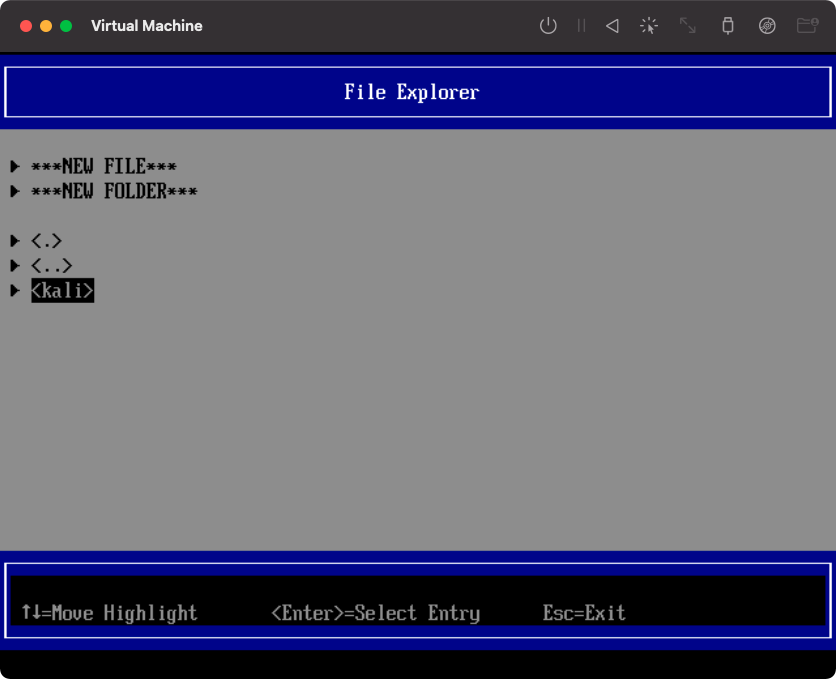Click the arrow beside ***NEW FOLDER***

(x=15, y=191)
